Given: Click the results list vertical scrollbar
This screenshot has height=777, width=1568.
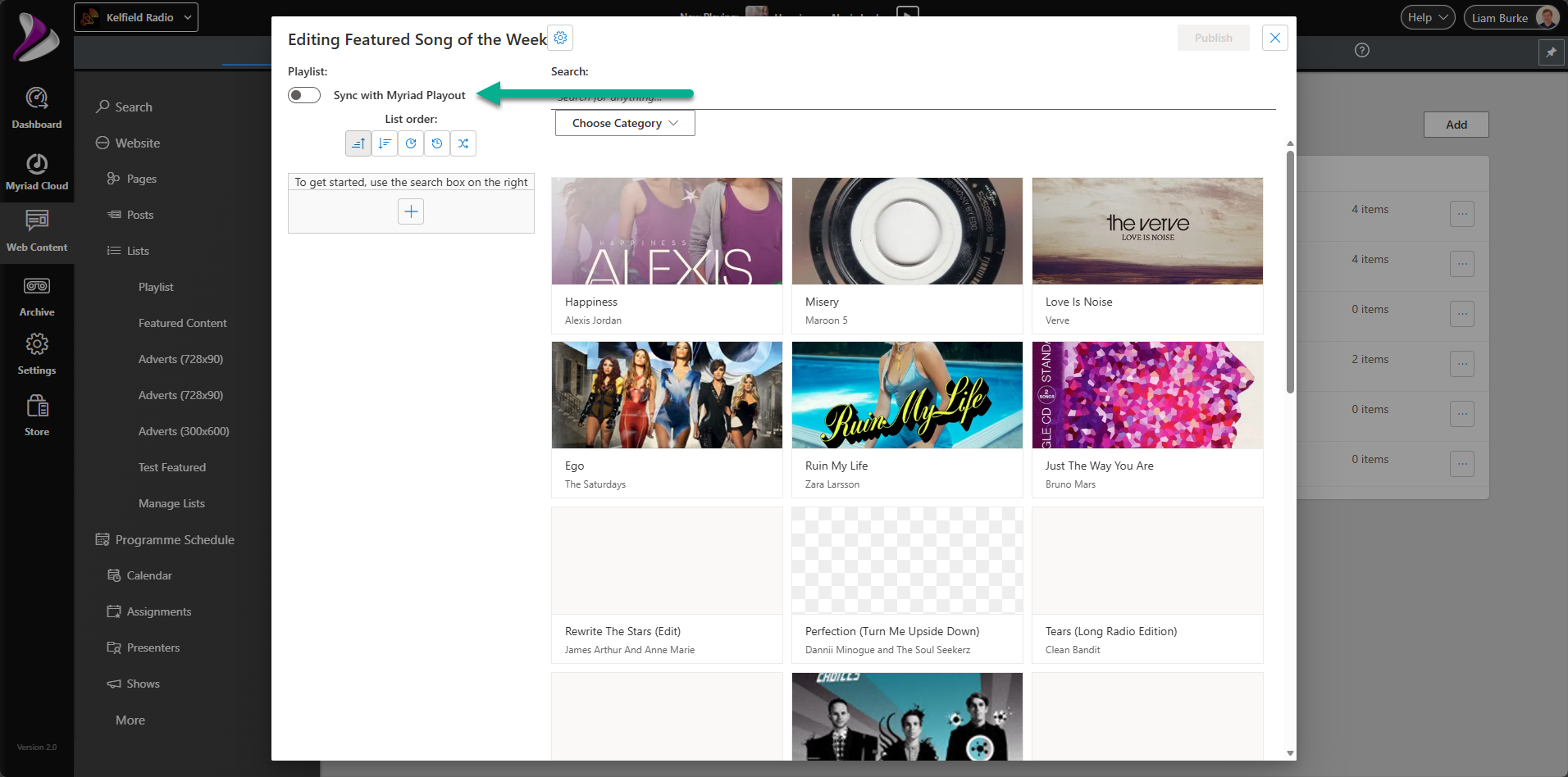Looking at the screenshot, I should [1290, 270].
